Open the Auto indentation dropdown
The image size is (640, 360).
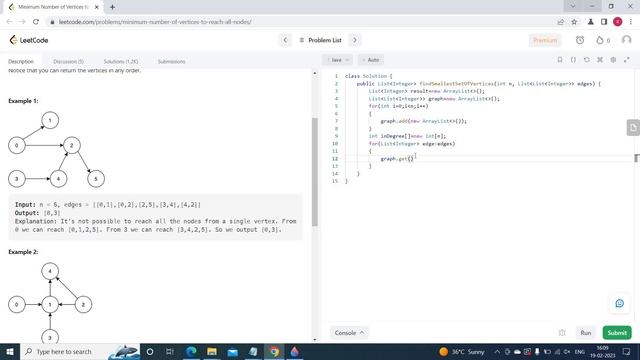pos(371,60)
